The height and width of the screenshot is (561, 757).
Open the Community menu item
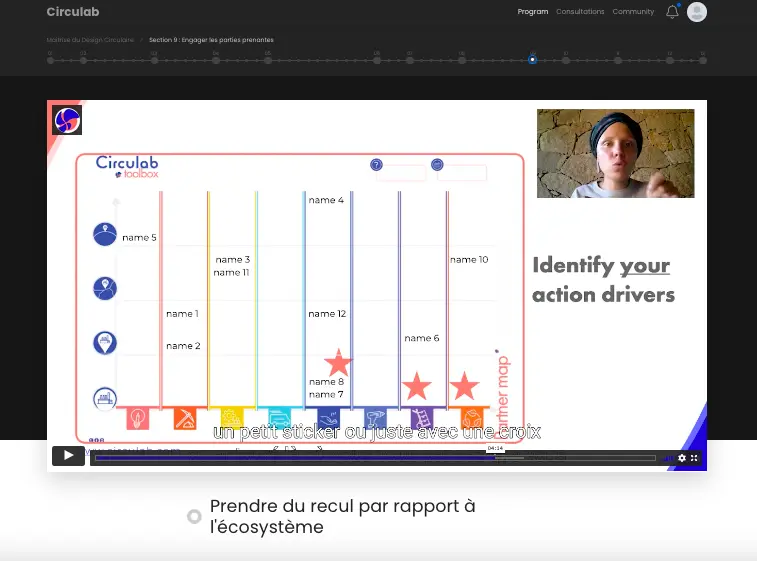[x=633, y=12]
